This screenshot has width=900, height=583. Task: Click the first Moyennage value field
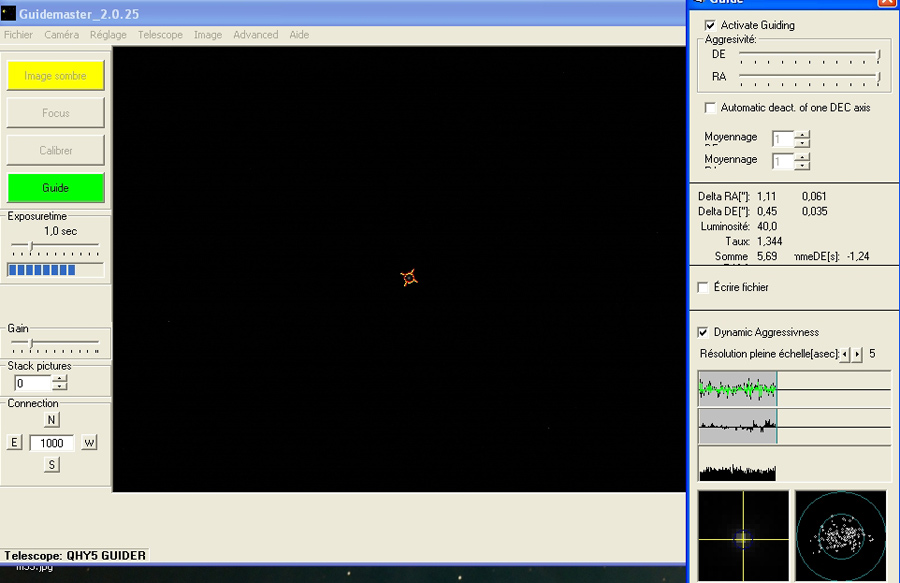coord(783,139)
